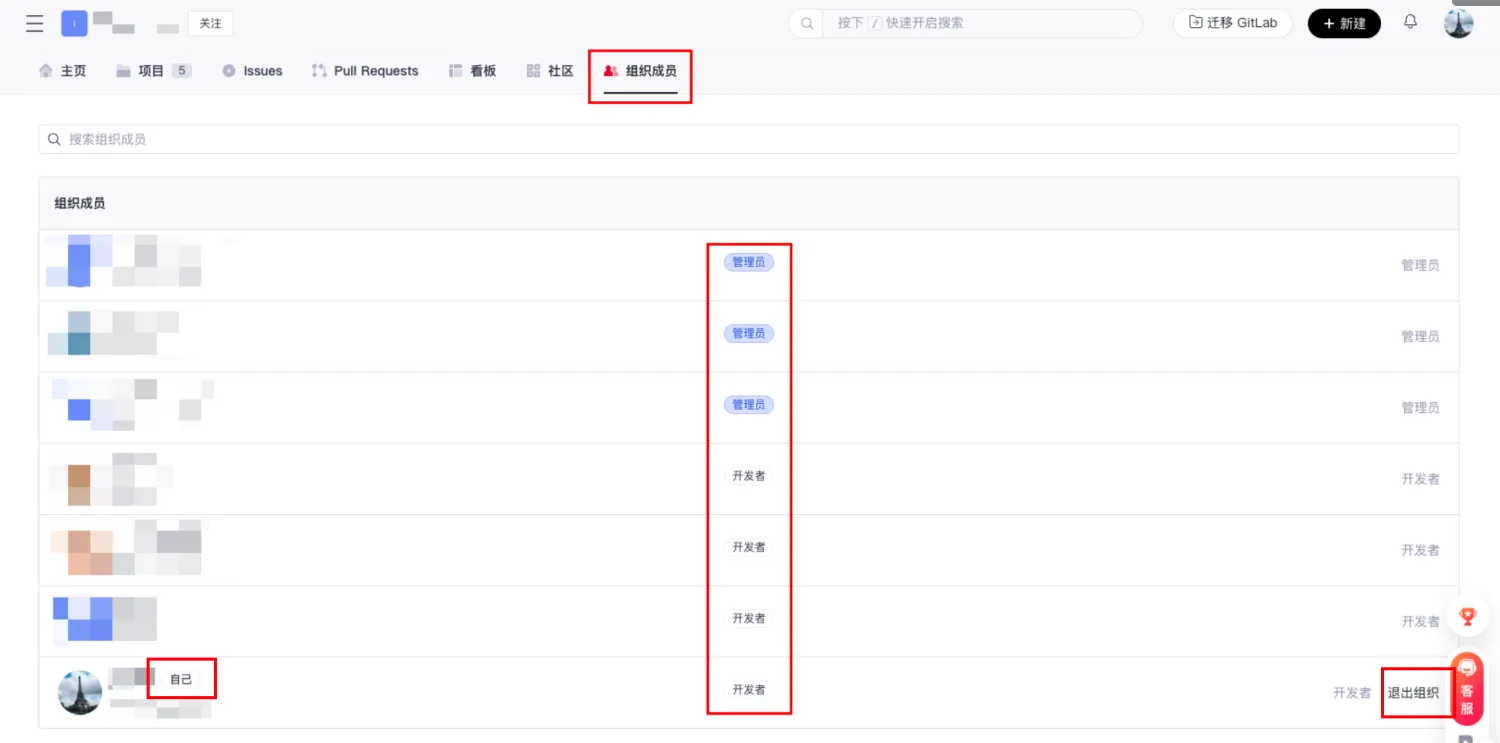Switch to the 看板 tab

click(x=472, y=71)
